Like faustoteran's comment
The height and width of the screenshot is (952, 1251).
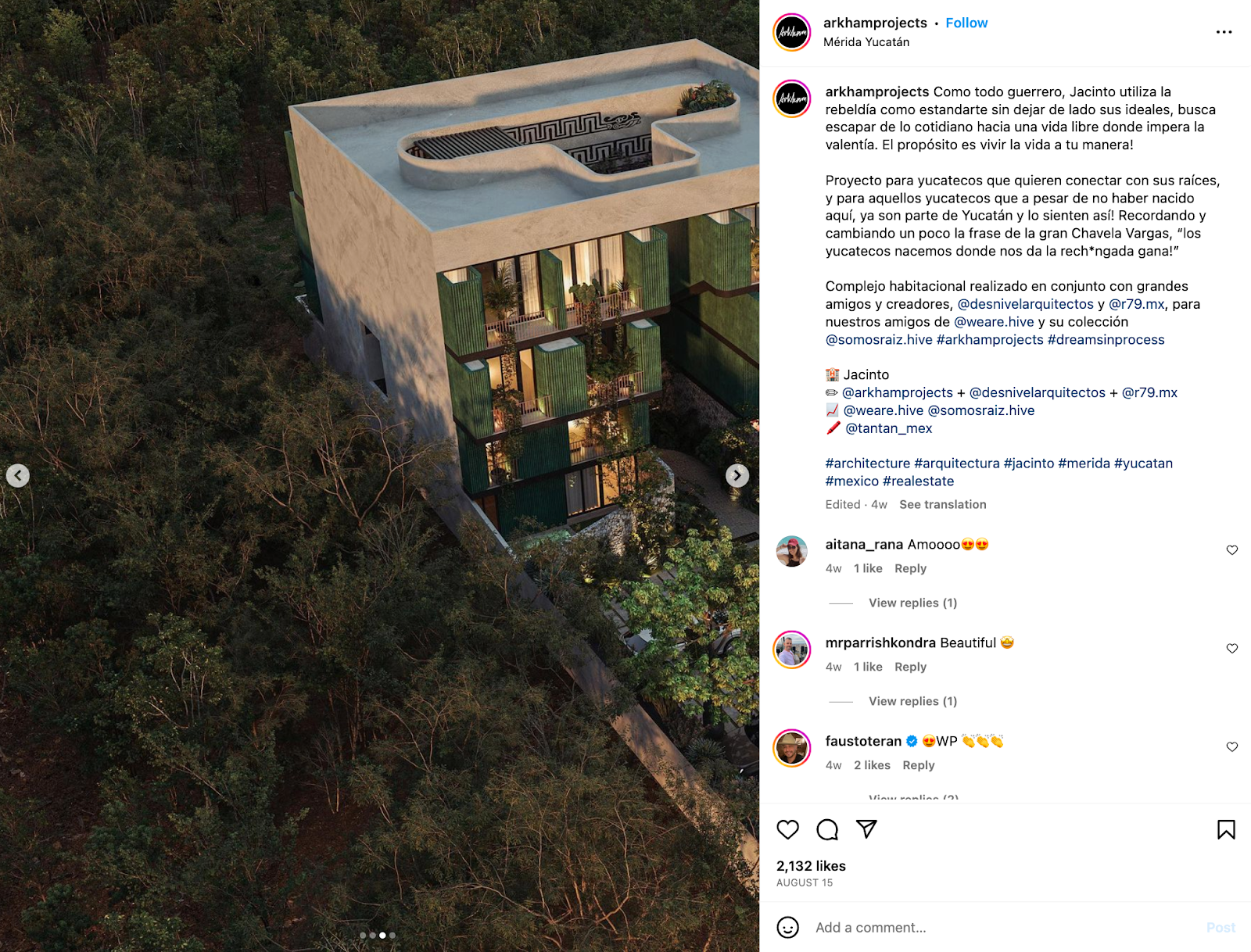tap(1232, 747)
